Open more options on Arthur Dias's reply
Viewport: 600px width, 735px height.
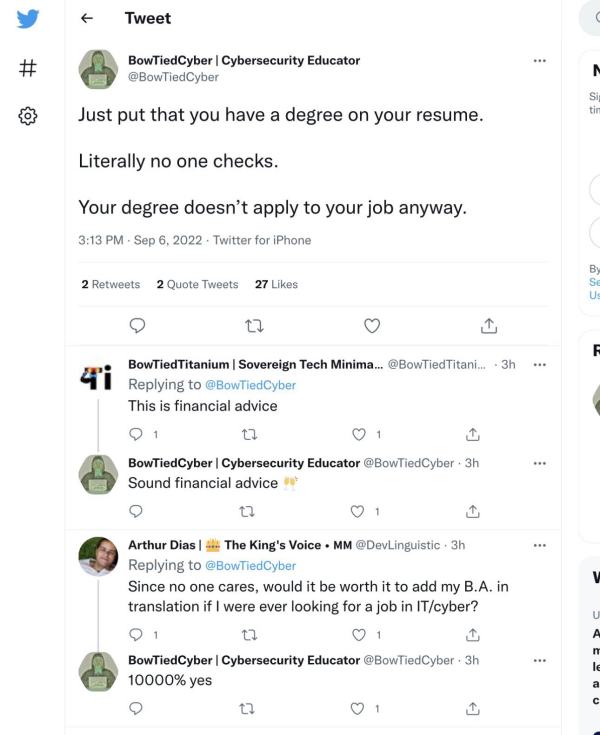click(x=540, y=545)
